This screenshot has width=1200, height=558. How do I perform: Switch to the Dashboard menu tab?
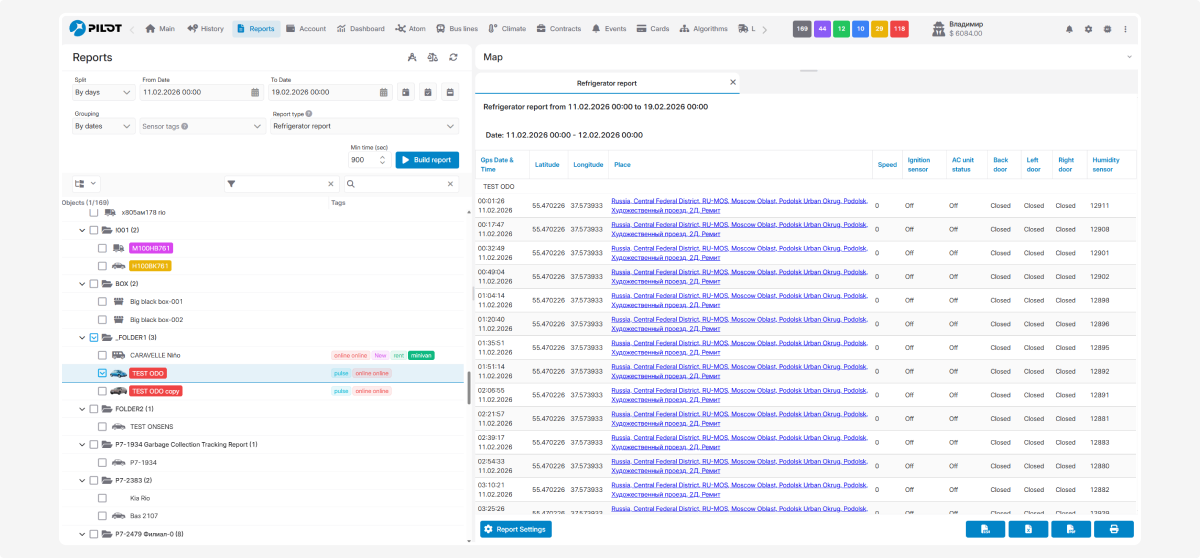361,29
